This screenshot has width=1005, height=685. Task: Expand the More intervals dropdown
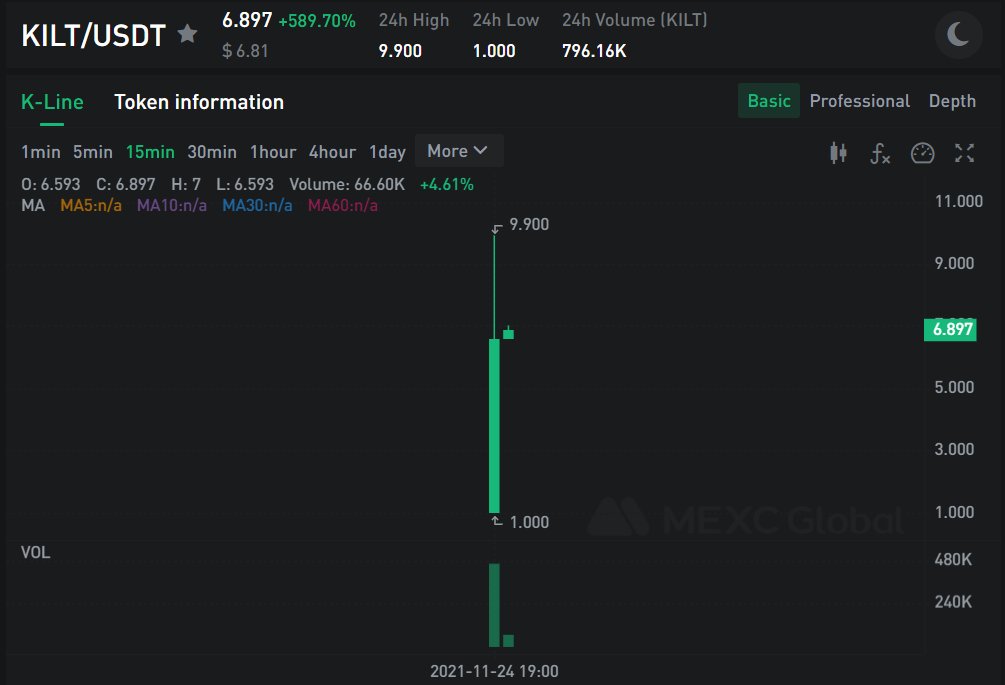458,151
